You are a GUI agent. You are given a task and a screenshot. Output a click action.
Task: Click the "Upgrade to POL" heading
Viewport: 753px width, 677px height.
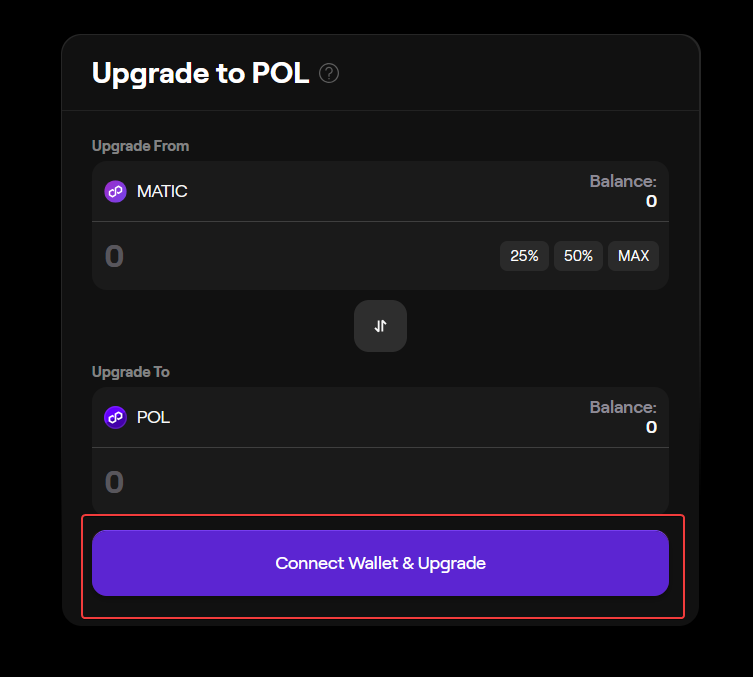pos(200,73)
